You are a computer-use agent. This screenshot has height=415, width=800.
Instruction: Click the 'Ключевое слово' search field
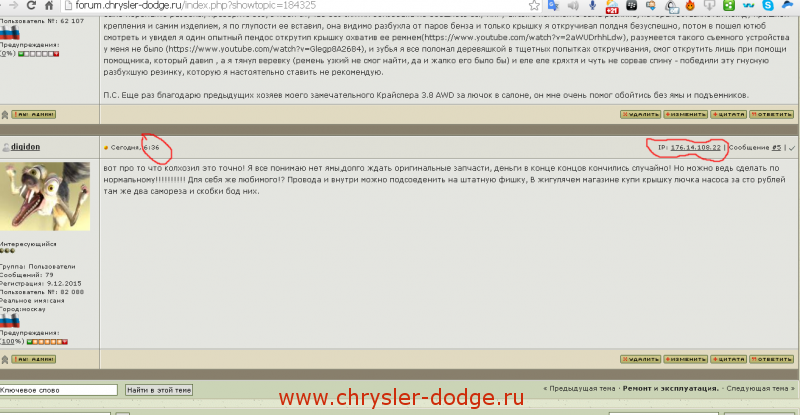click(58, 390)
